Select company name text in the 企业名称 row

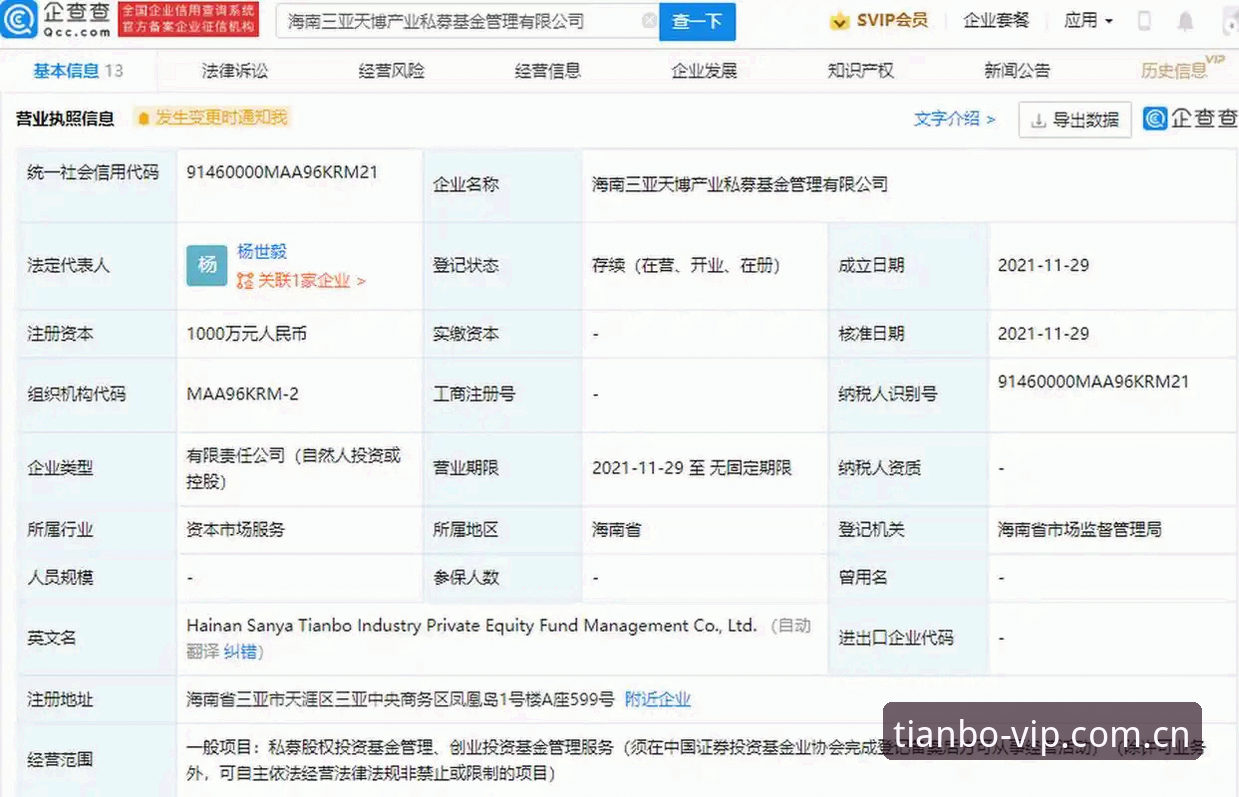740,185
